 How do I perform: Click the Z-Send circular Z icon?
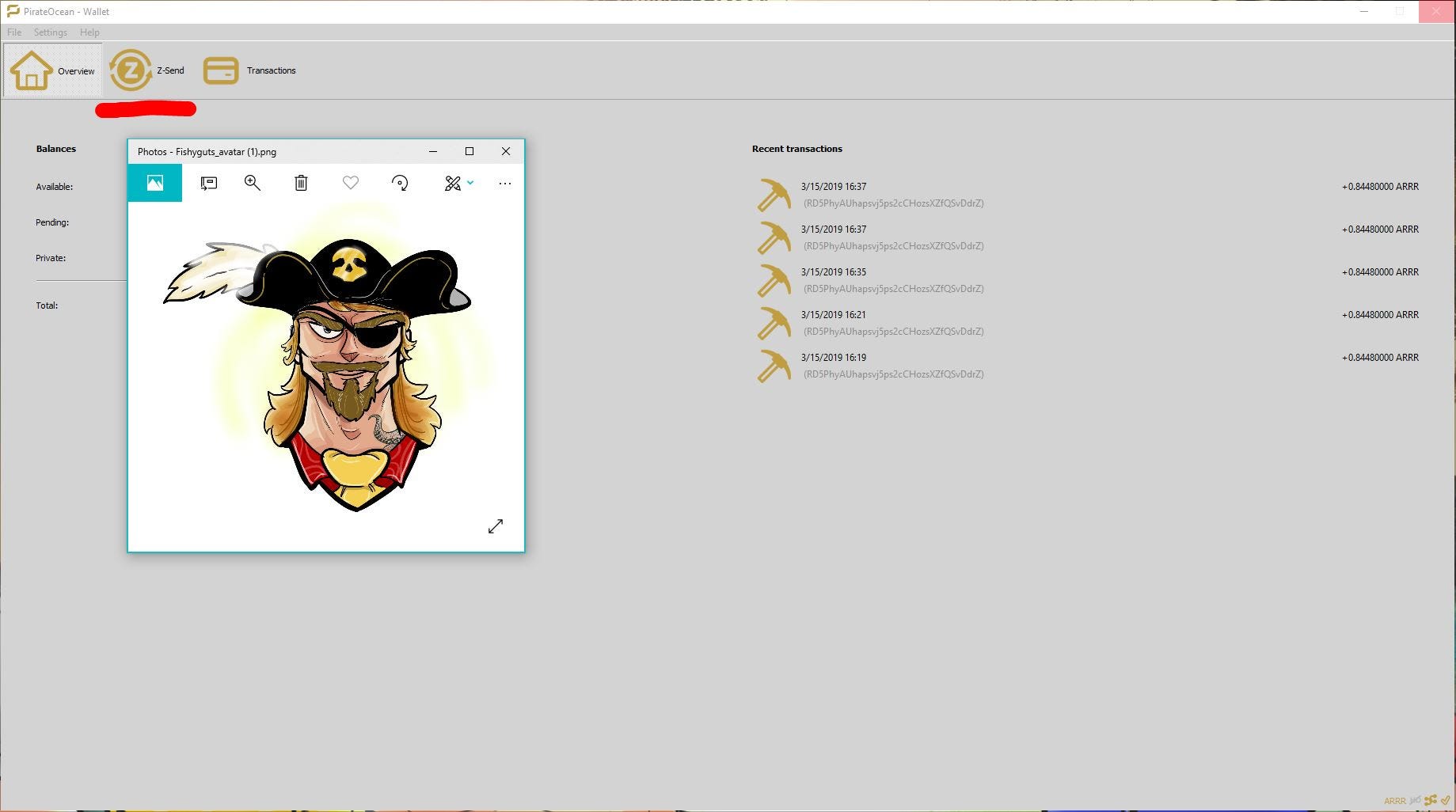click(131, 70)
